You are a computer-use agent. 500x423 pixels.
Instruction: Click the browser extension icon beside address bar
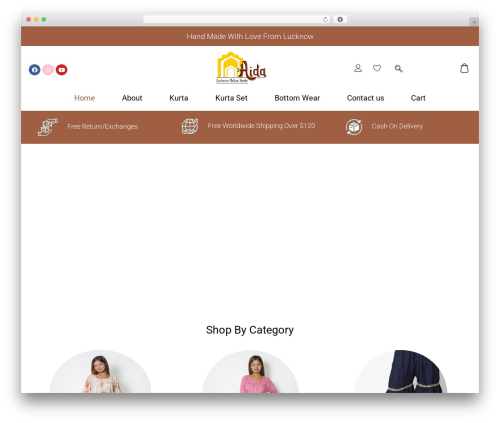click(340, 19)
